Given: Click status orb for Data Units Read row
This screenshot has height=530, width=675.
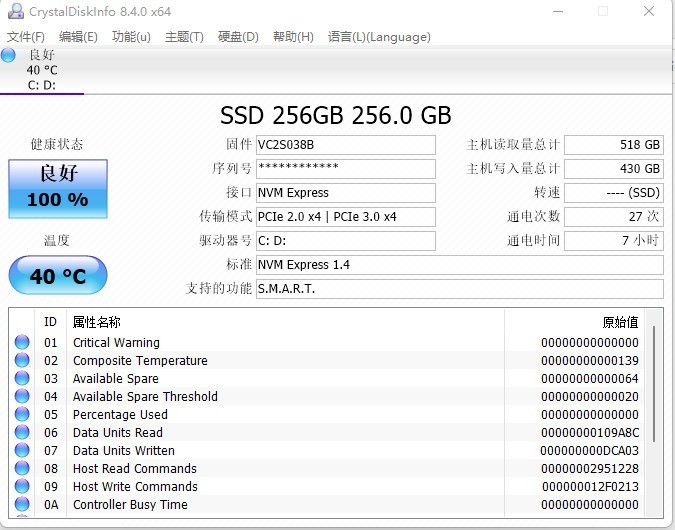Looking at the screenshot, I should coord(22,432).
